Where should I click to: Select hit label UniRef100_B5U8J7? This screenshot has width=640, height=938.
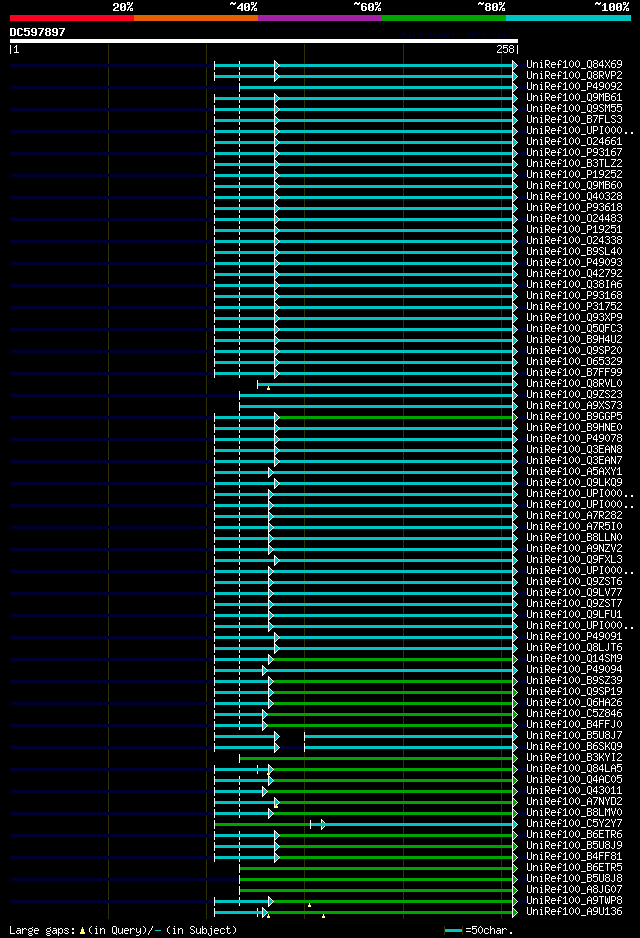click(x=574, y=735)
